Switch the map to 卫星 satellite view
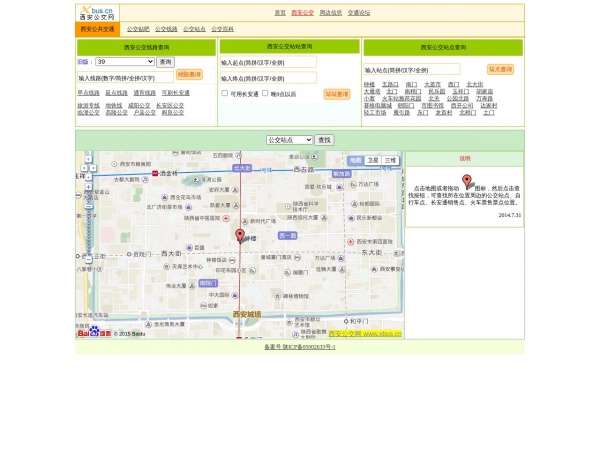The image size is (600, 450). [x=372, y=160]
